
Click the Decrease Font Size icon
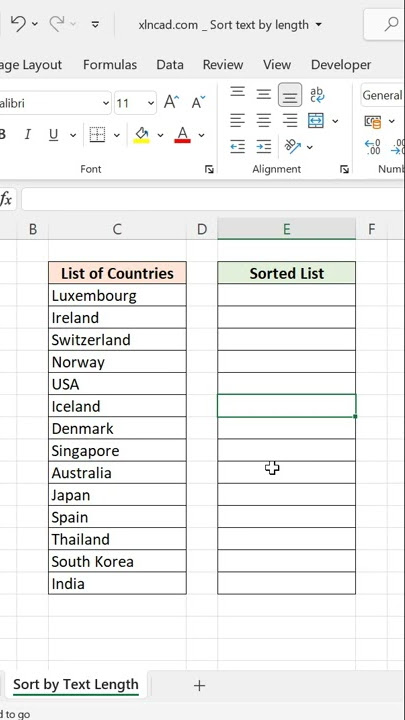pos(198,102)
